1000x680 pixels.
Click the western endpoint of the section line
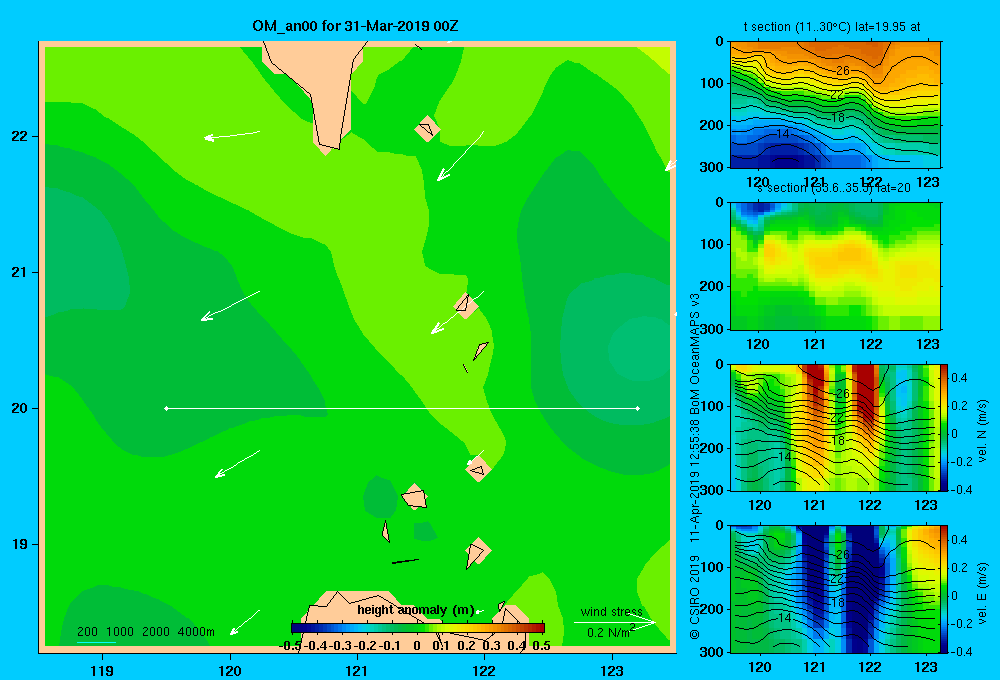[x=166, y=408]
